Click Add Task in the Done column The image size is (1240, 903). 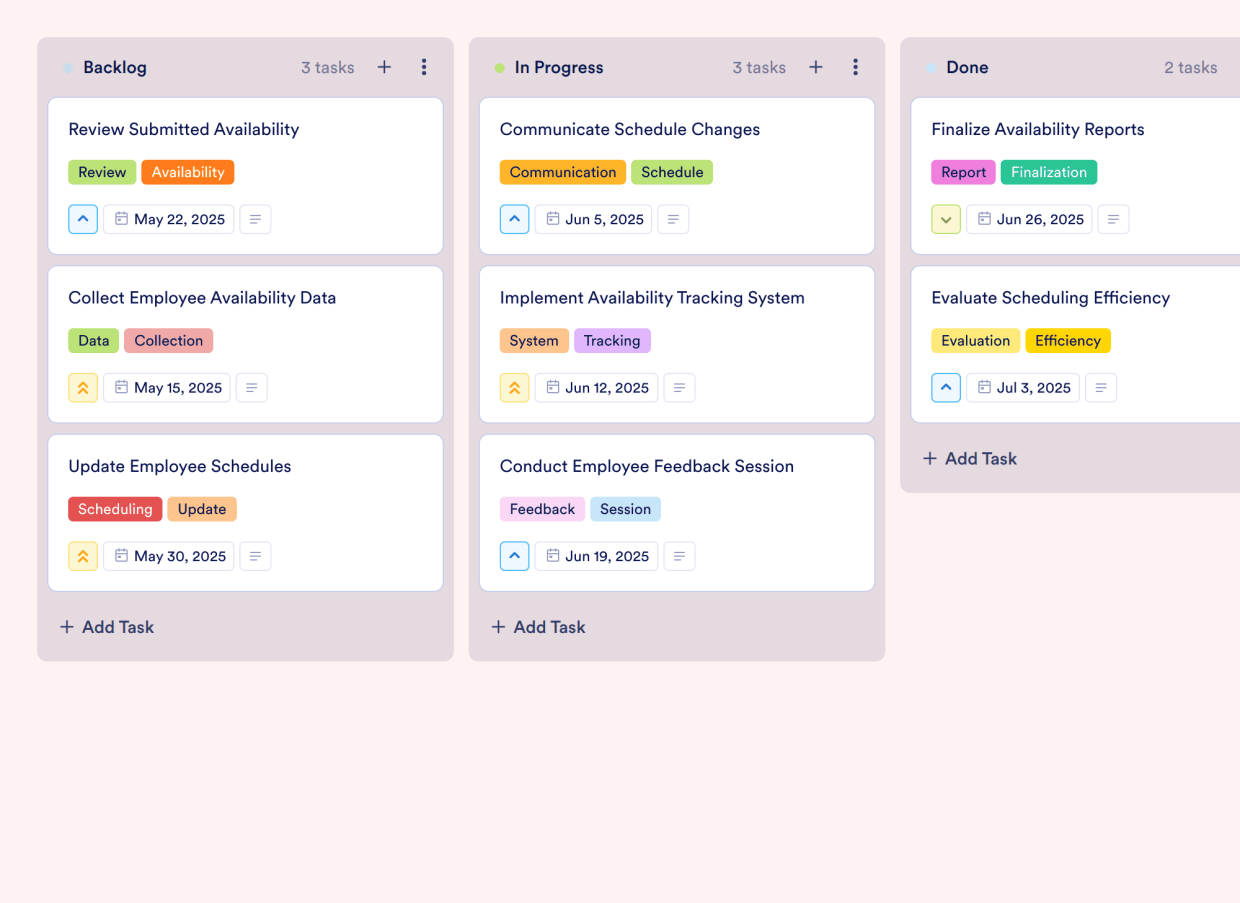click(x=969, y=458)
